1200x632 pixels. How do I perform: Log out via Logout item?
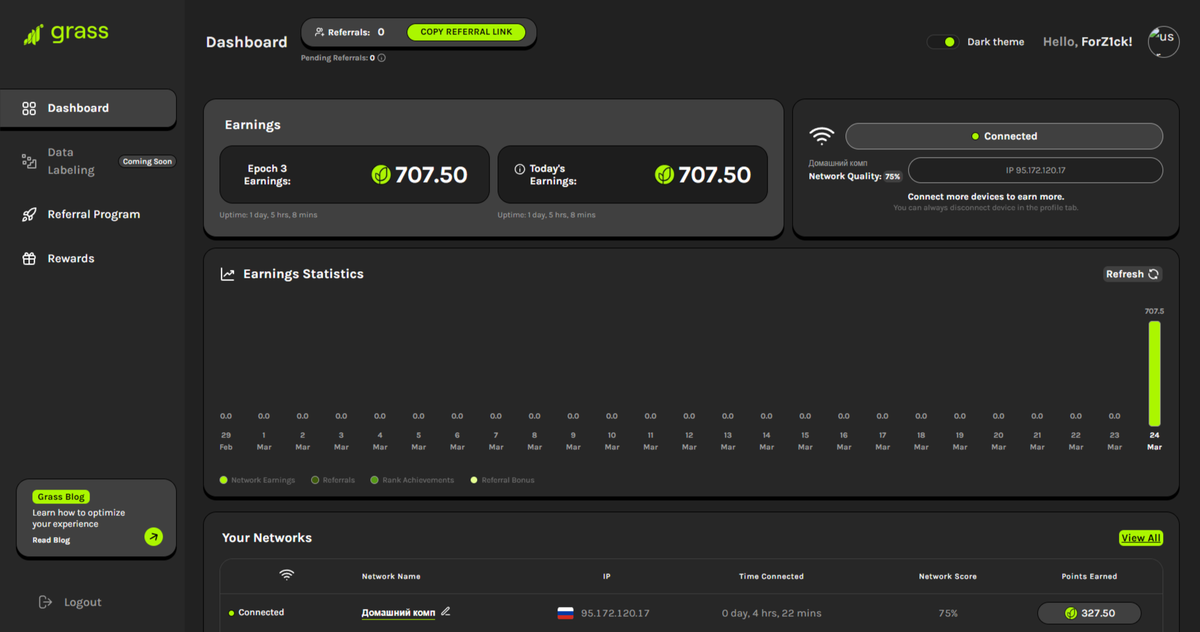70,602
